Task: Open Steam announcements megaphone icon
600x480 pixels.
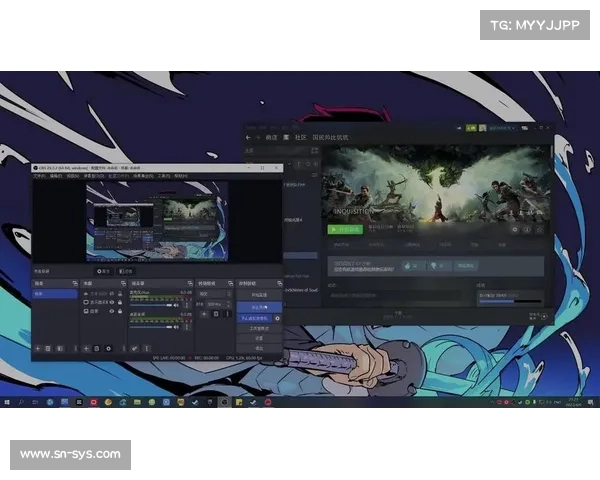Action: (459, 128)
